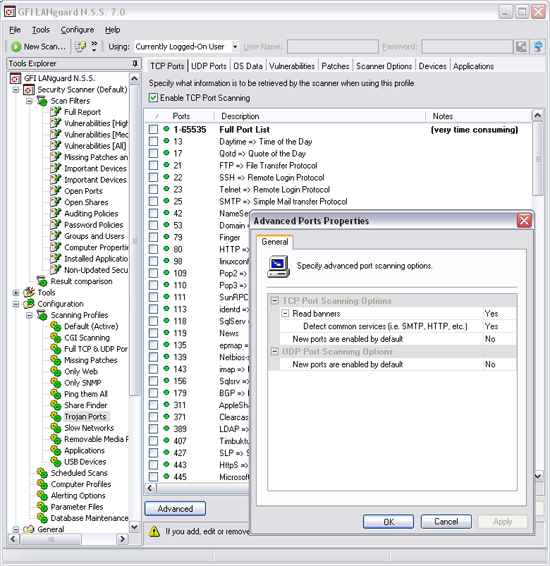This screenshot has height=566, width=550.
Task: Click the pin icon in Tools Explorer header
Action: click(135, 64)
